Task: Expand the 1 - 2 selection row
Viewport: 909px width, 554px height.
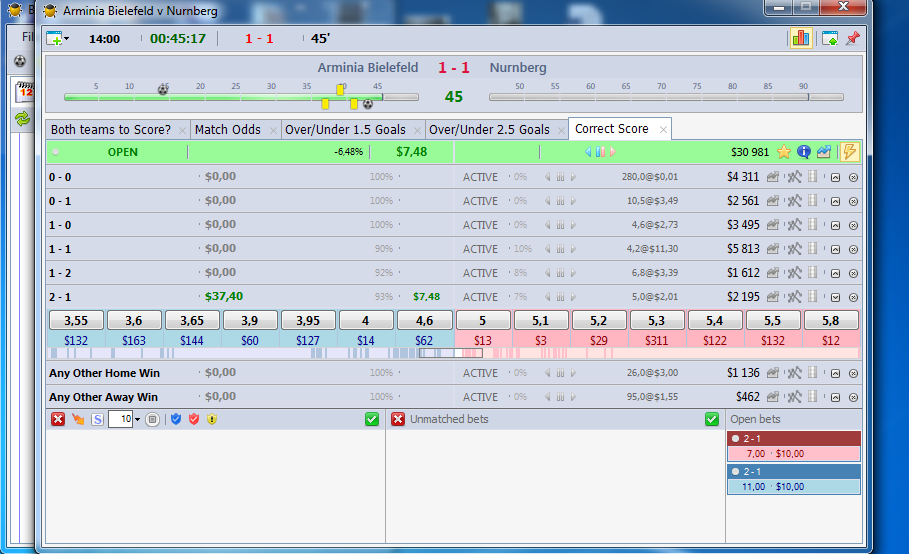Action: coord(835,274)
